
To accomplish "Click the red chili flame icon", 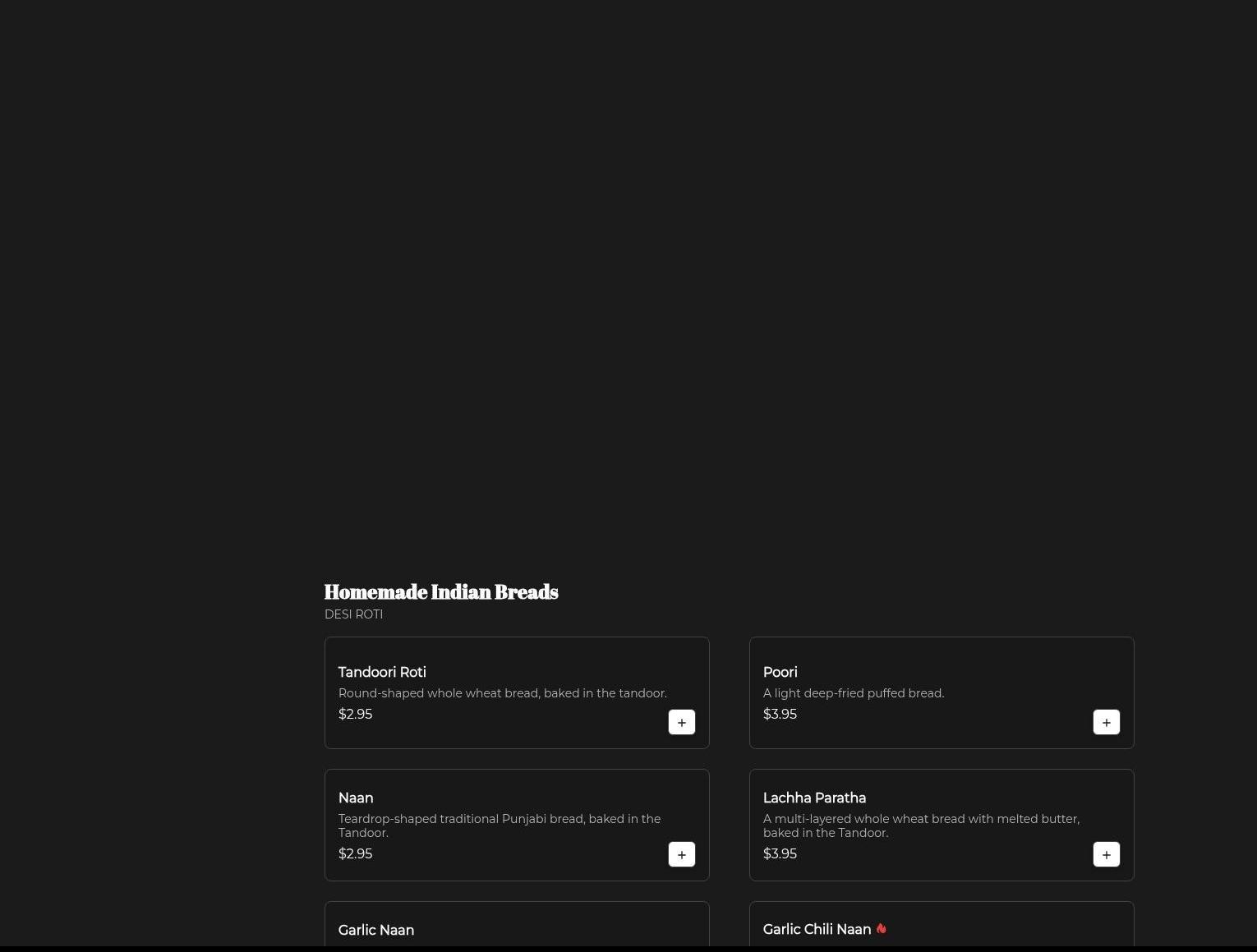I will 881,929.
